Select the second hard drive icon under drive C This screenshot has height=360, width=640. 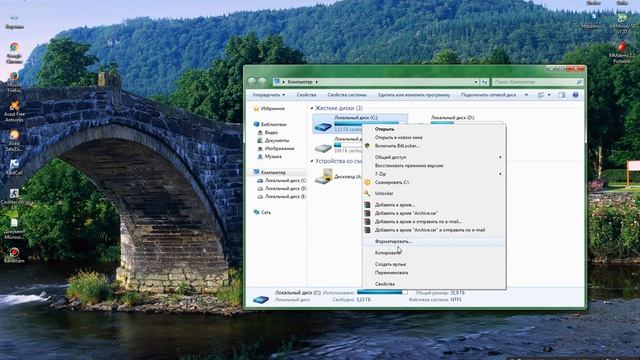(x=323, y=147)
